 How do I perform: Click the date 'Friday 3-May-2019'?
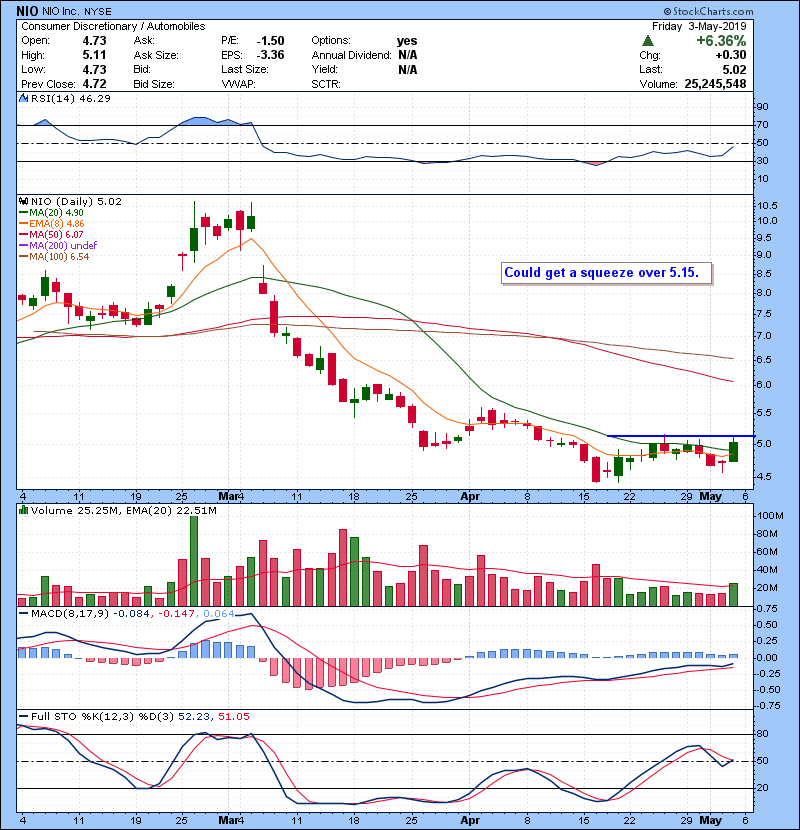(x=699, y=26)
